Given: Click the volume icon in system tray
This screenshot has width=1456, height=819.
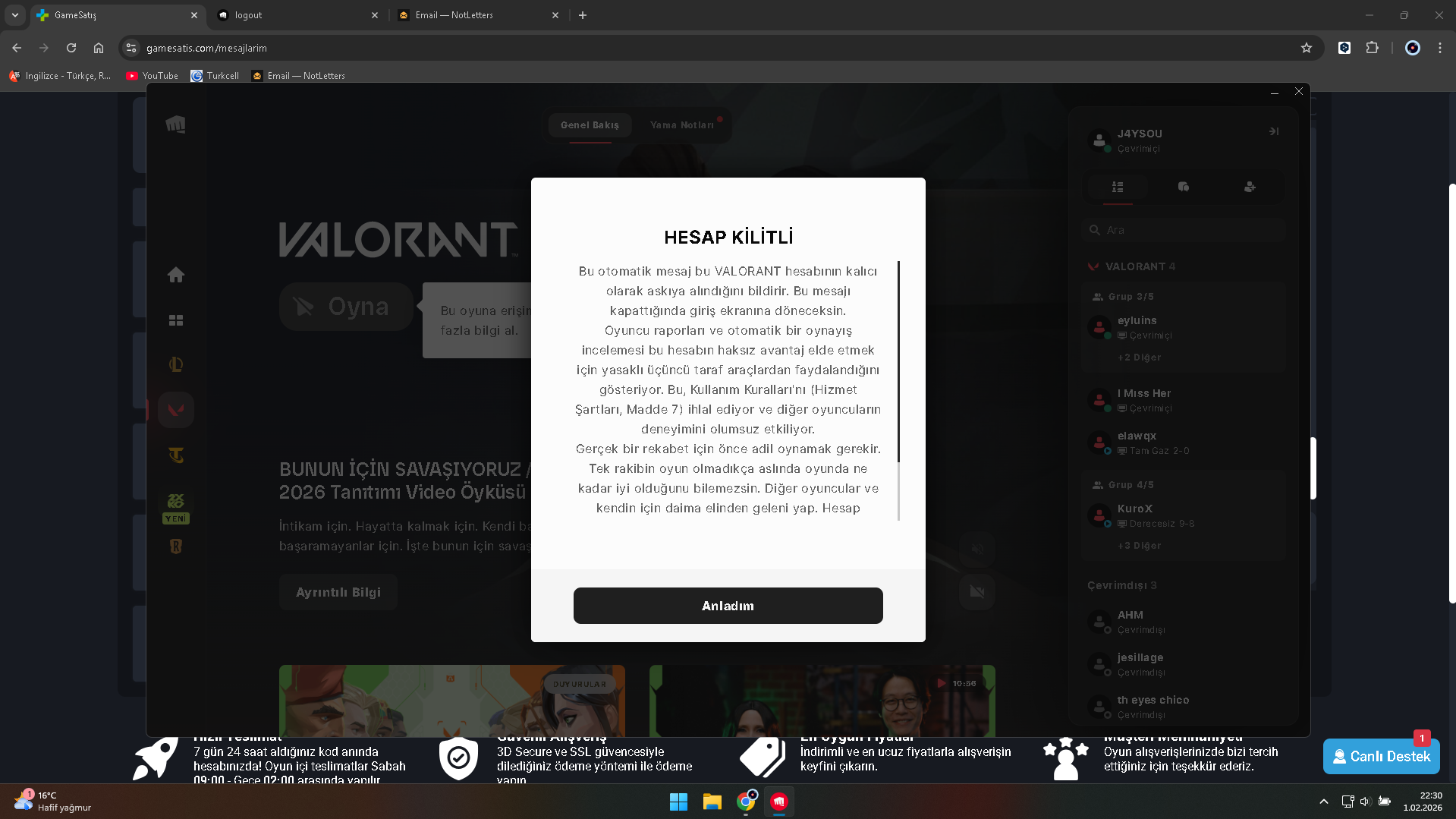Looking at the screenshot, I should coord(1365,802).
